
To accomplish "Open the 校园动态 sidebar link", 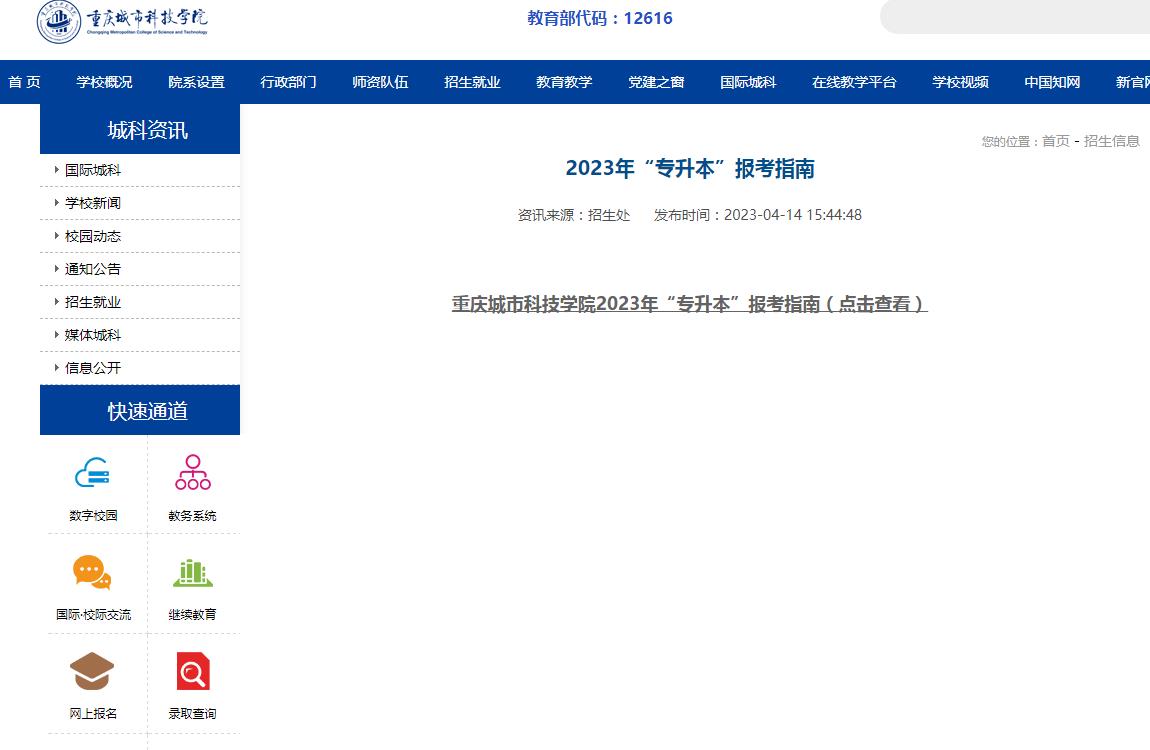I will [92, 236].
